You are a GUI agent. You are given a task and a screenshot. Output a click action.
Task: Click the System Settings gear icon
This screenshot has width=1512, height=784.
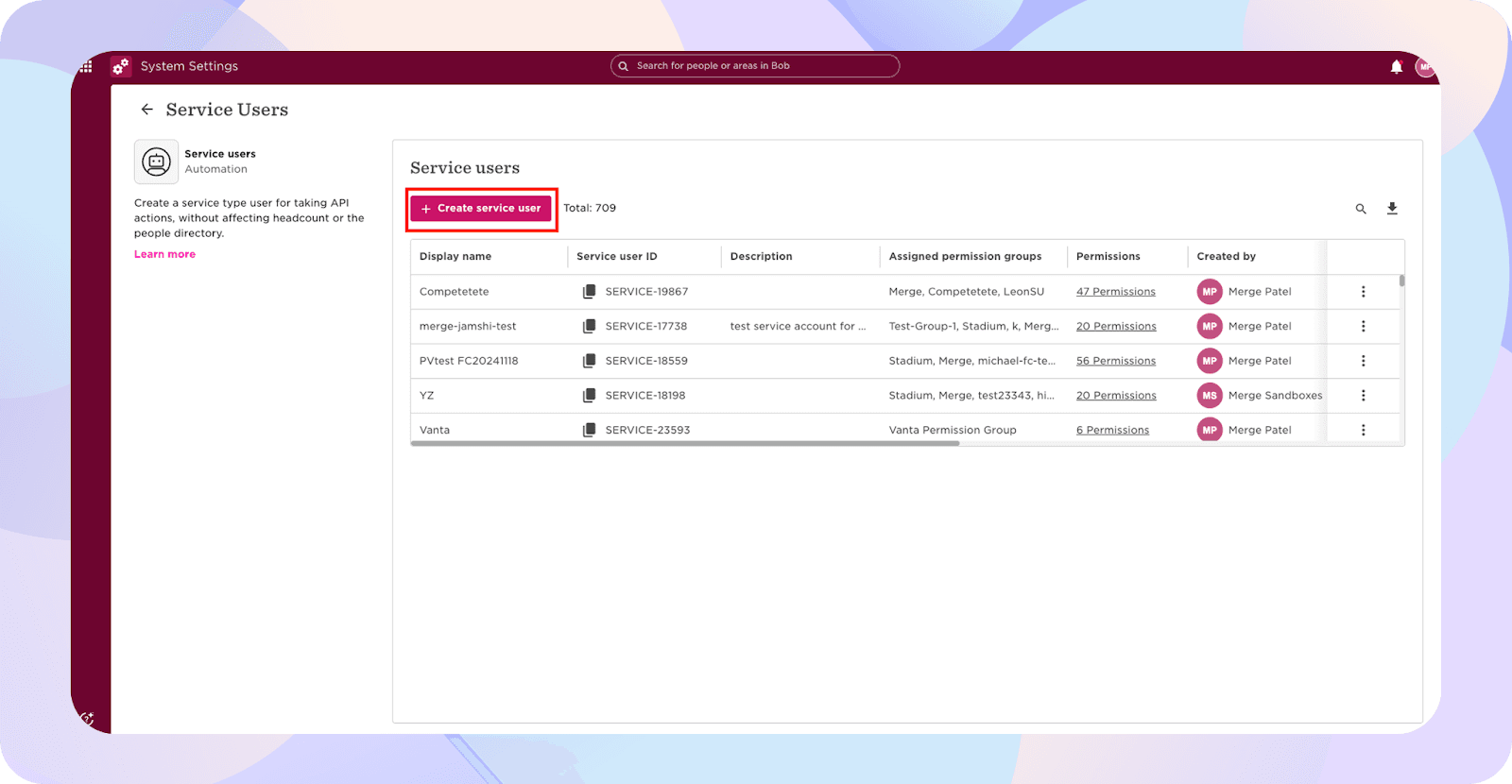(121, 66)
